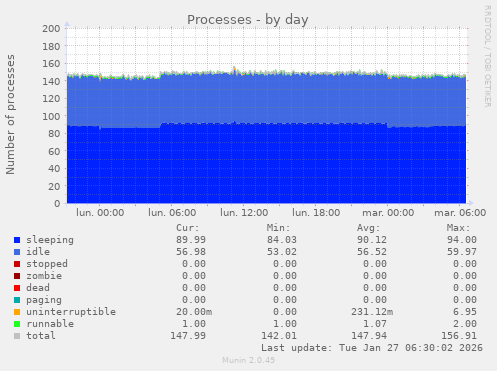Click sleeping minimum value 84.03
497x371 pixels.
click(x=282, y=240)
